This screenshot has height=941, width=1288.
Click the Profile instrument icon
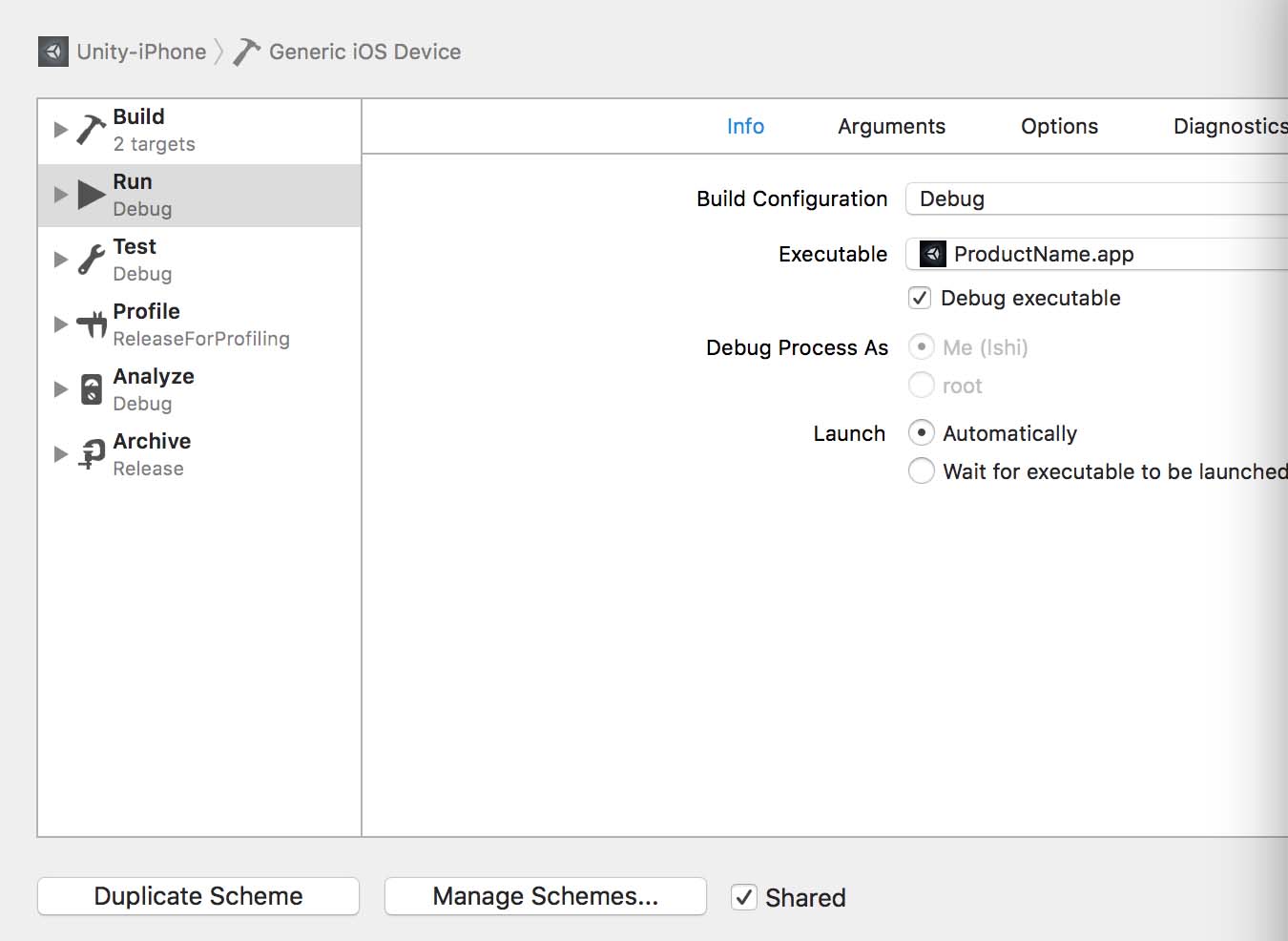(92, 324)
